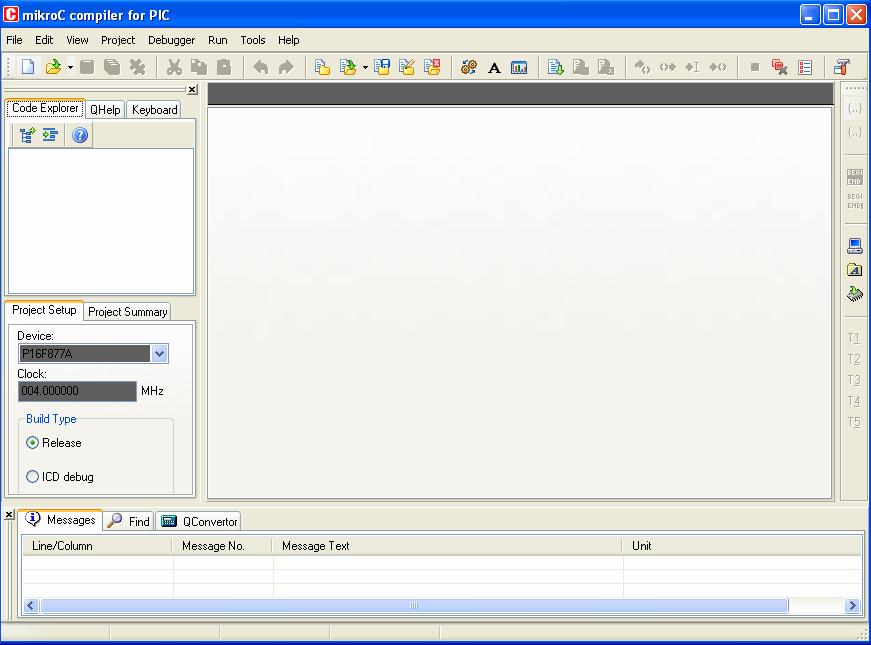Click the Copy icon in toolbar
The height and width of the screenshot is (645, 871).
tap(199, 67)
